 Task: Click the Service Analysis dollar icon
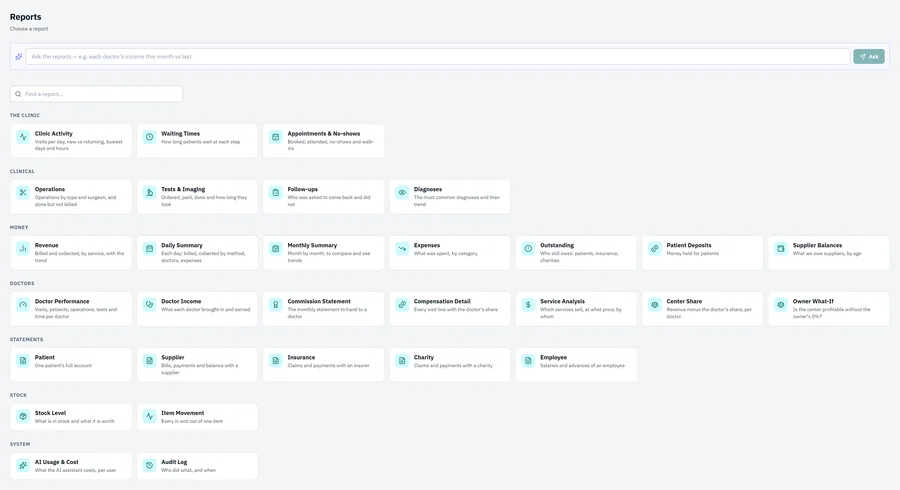[x=528, y=305]
